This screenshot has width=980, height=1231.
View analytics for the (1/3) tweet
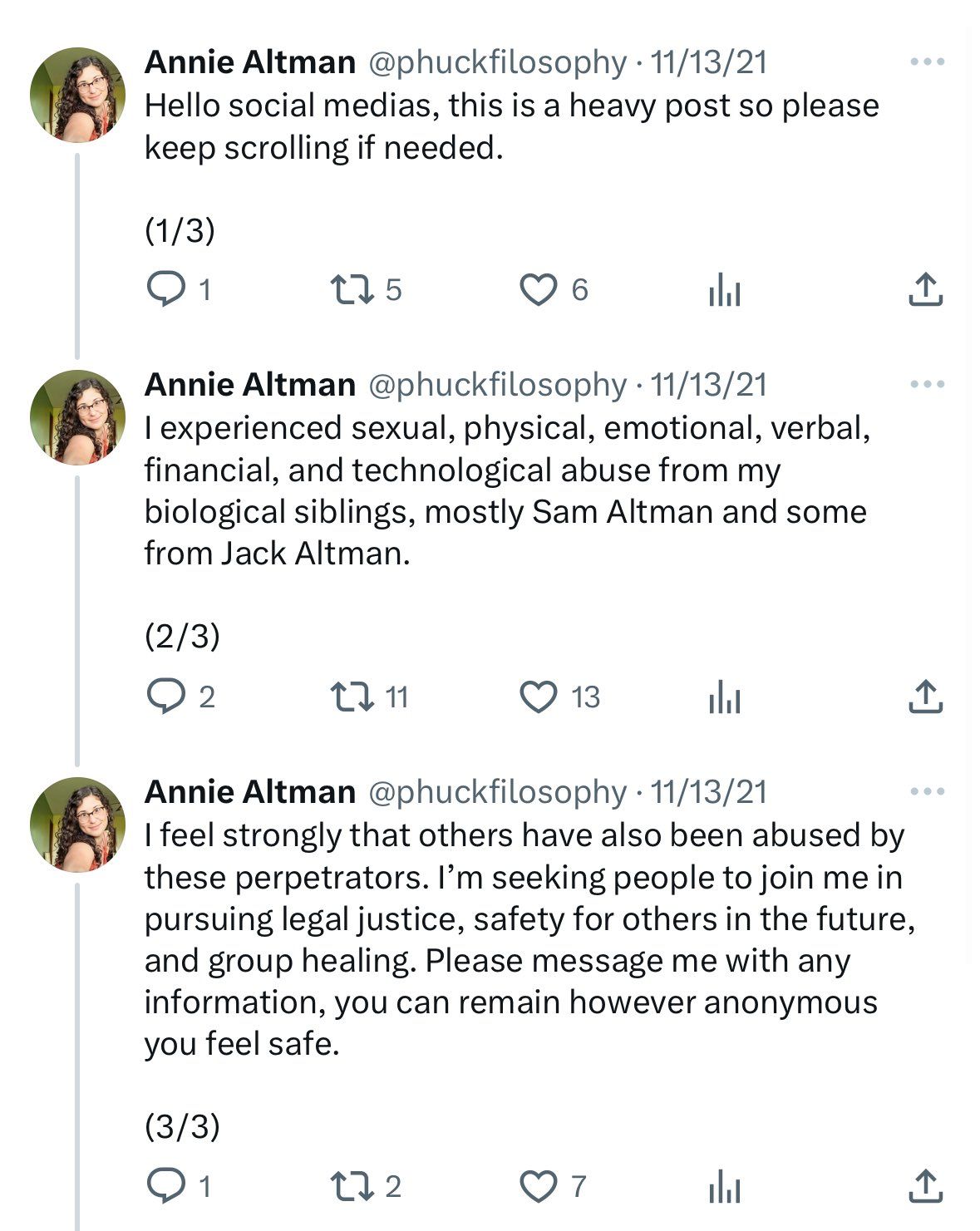[x=724, y=291]
